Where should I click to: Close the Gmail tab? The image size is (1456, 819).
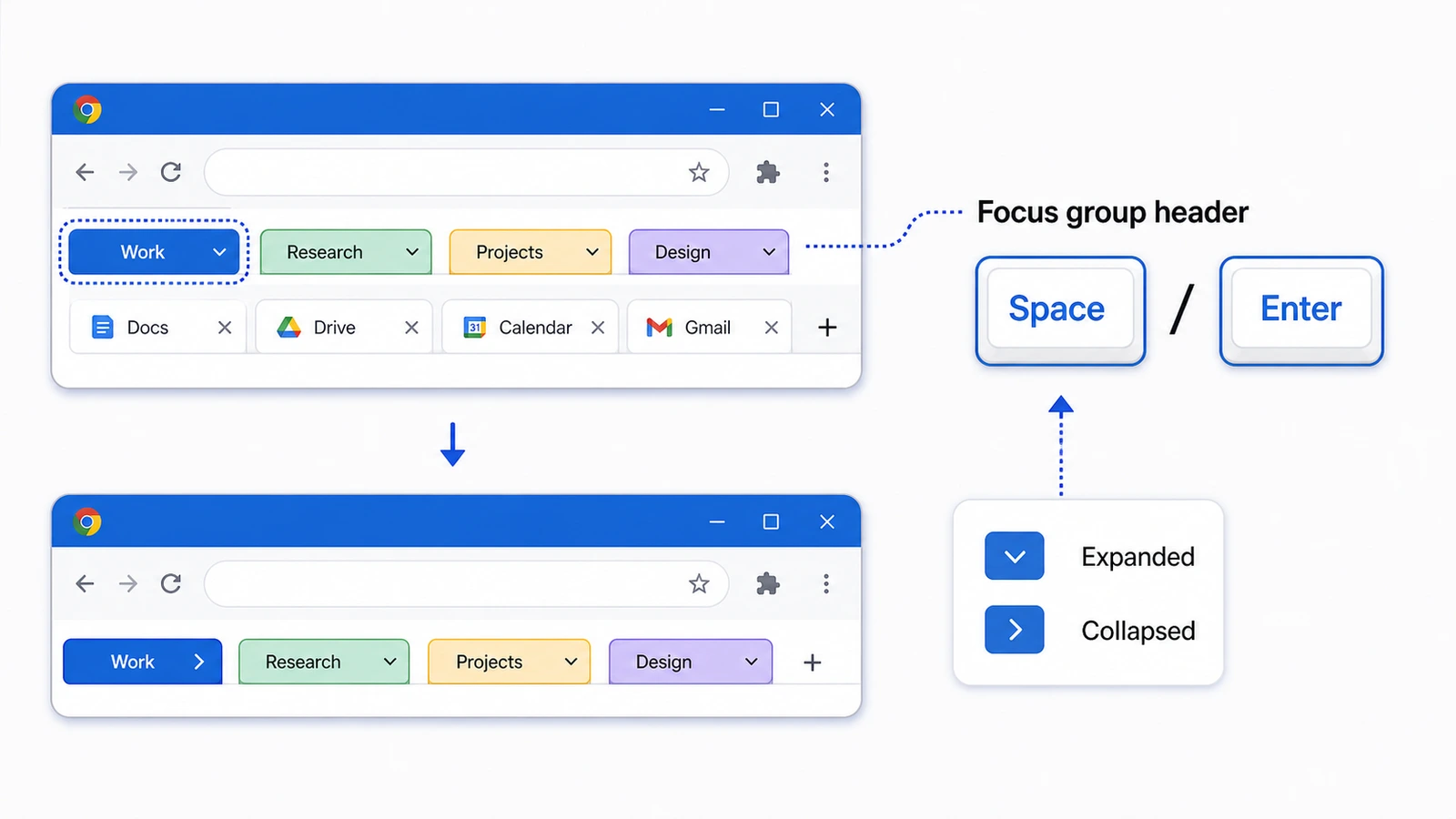pos(772,328)
